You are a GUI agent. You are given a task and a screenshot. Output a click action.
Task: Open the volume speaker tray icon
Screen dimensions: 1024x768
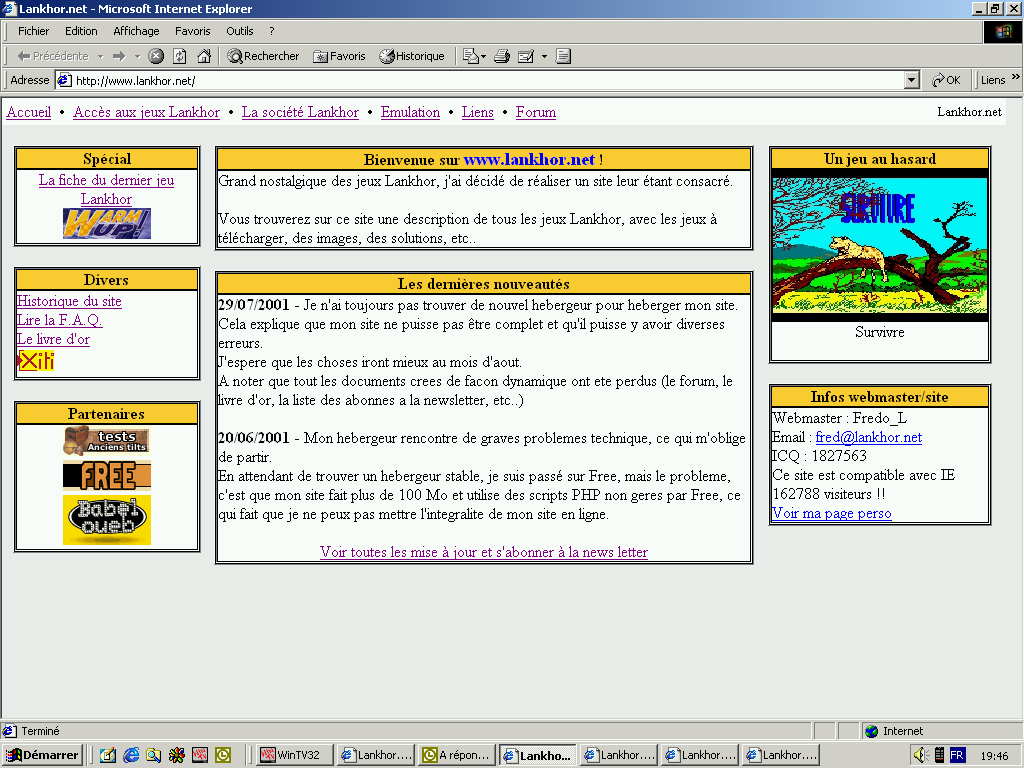point(921,755)
